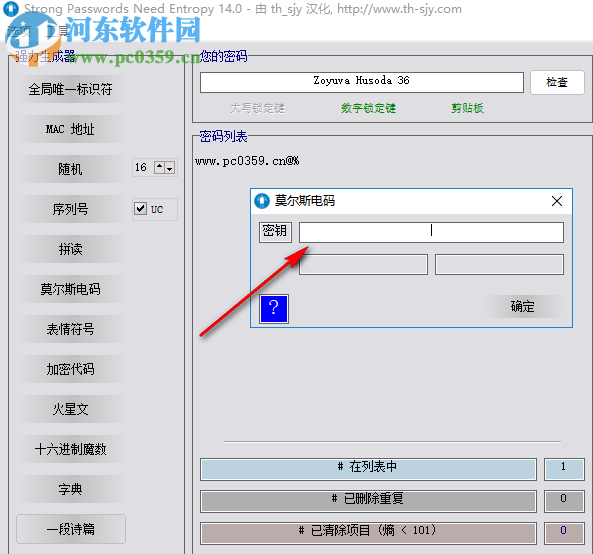Focus the password field showing Zoyuva Husoda 36

coord(362,82)
